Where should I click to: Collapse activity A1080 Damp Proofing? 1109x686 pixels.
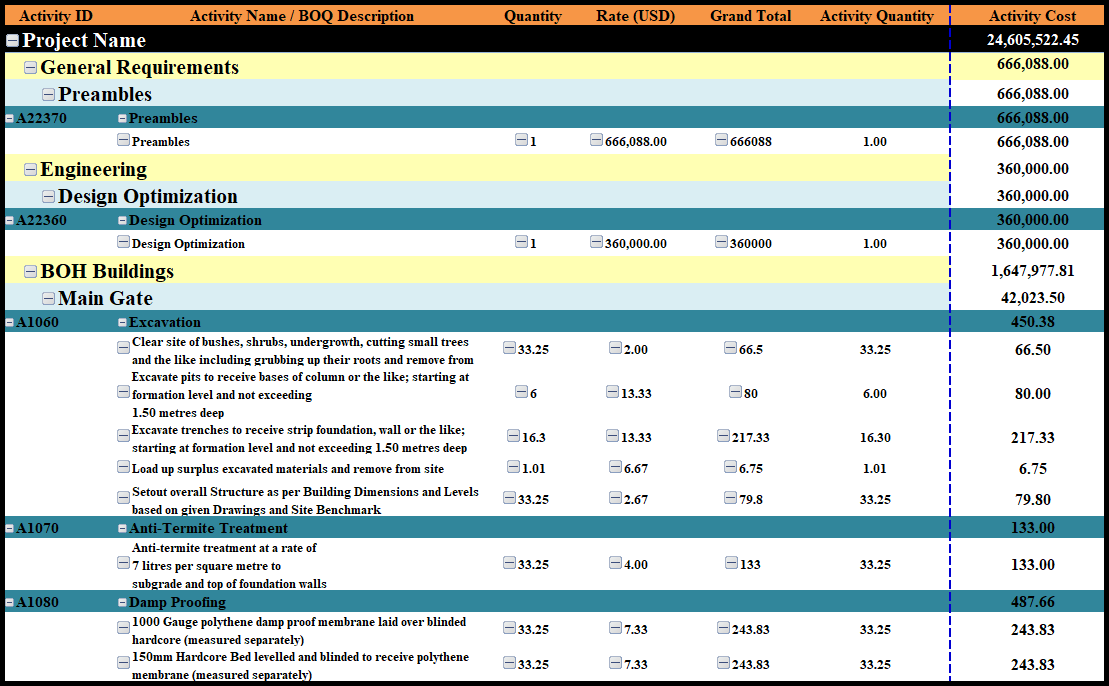coord(9,603)
